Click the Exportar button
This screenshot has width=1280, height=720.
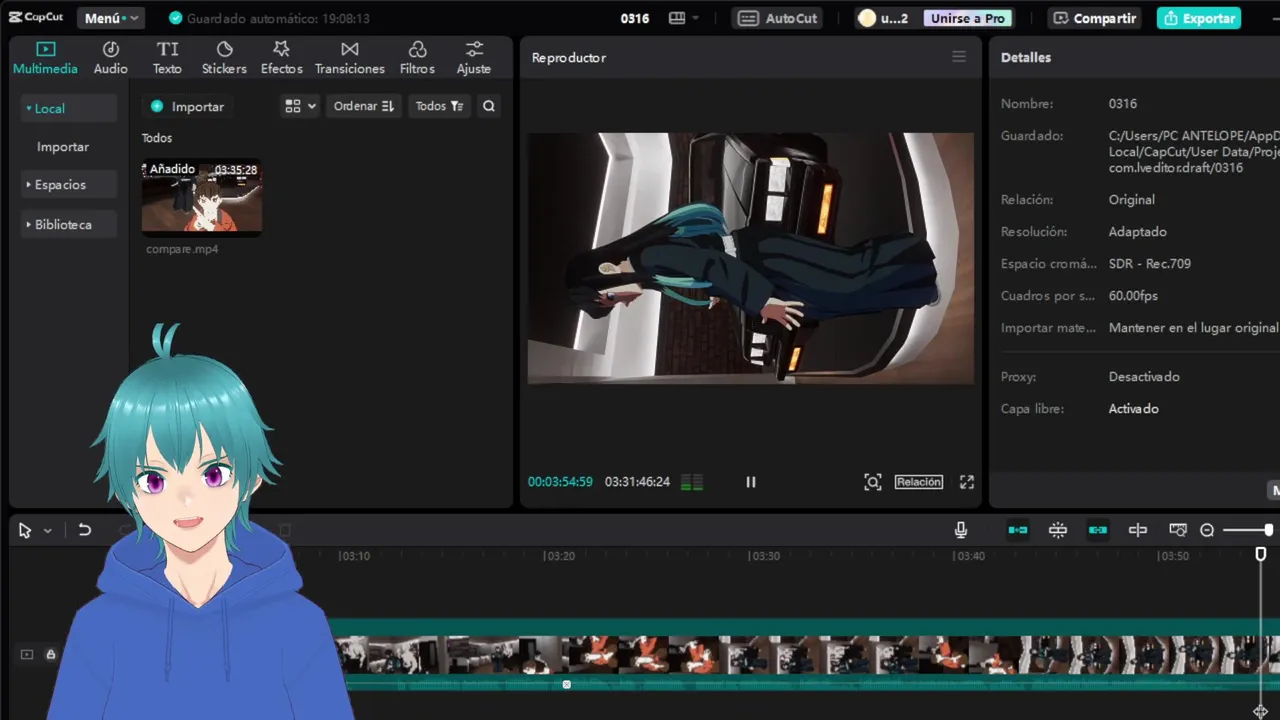click(1199, 18)
